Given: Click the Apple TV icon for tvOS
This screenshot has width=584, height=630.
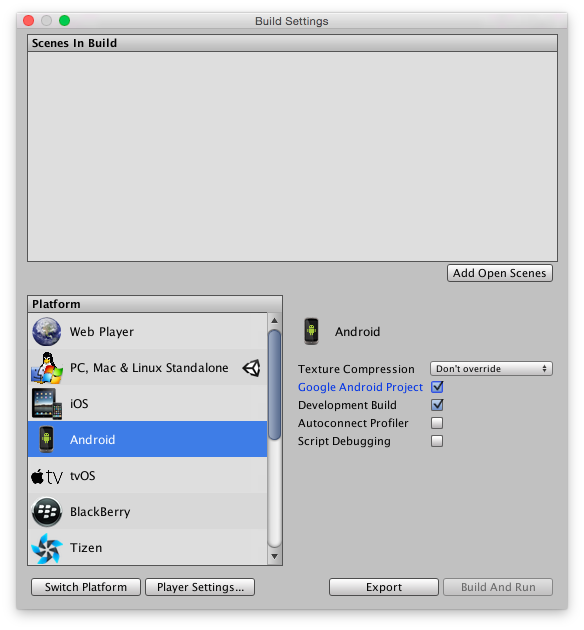Looking at the screenshot, I should tap(47, 477).
